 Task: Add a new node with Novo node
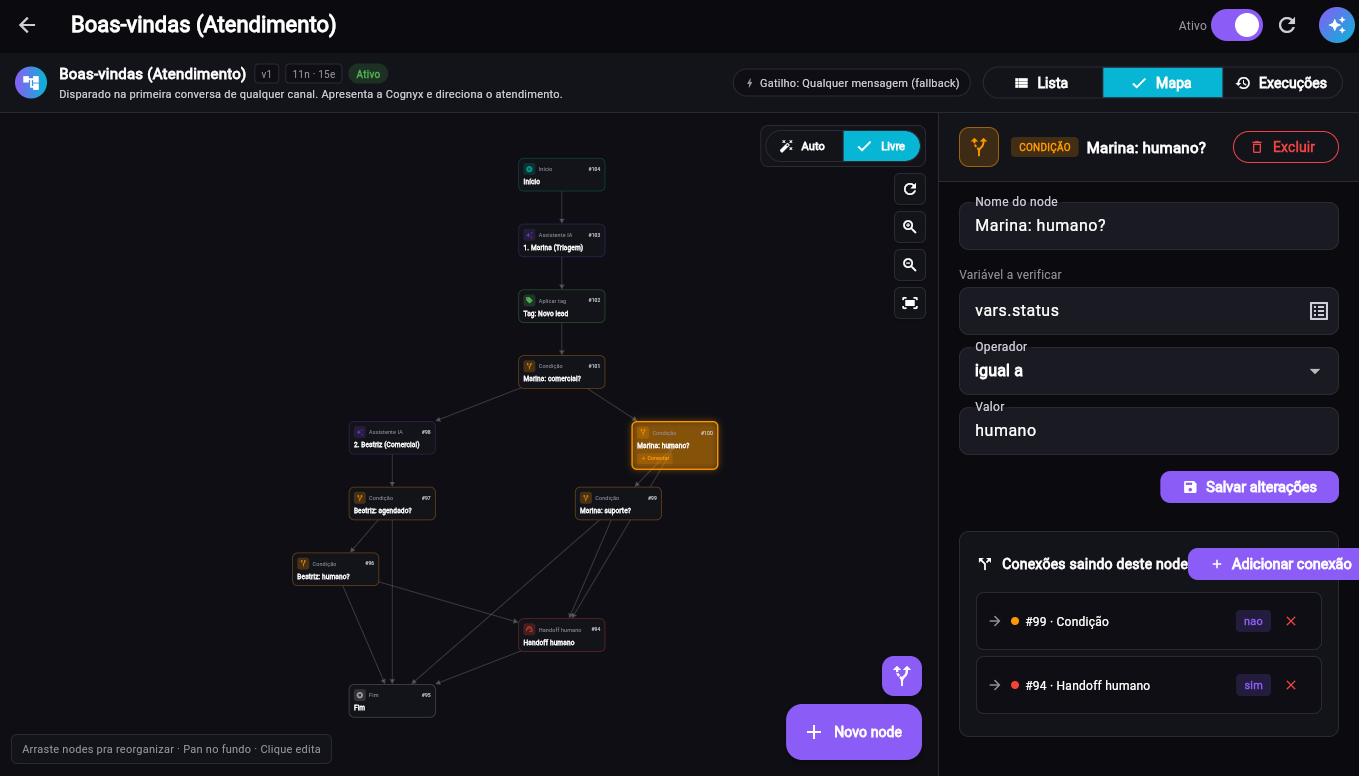pyautogui.click(x=854, y=732)
